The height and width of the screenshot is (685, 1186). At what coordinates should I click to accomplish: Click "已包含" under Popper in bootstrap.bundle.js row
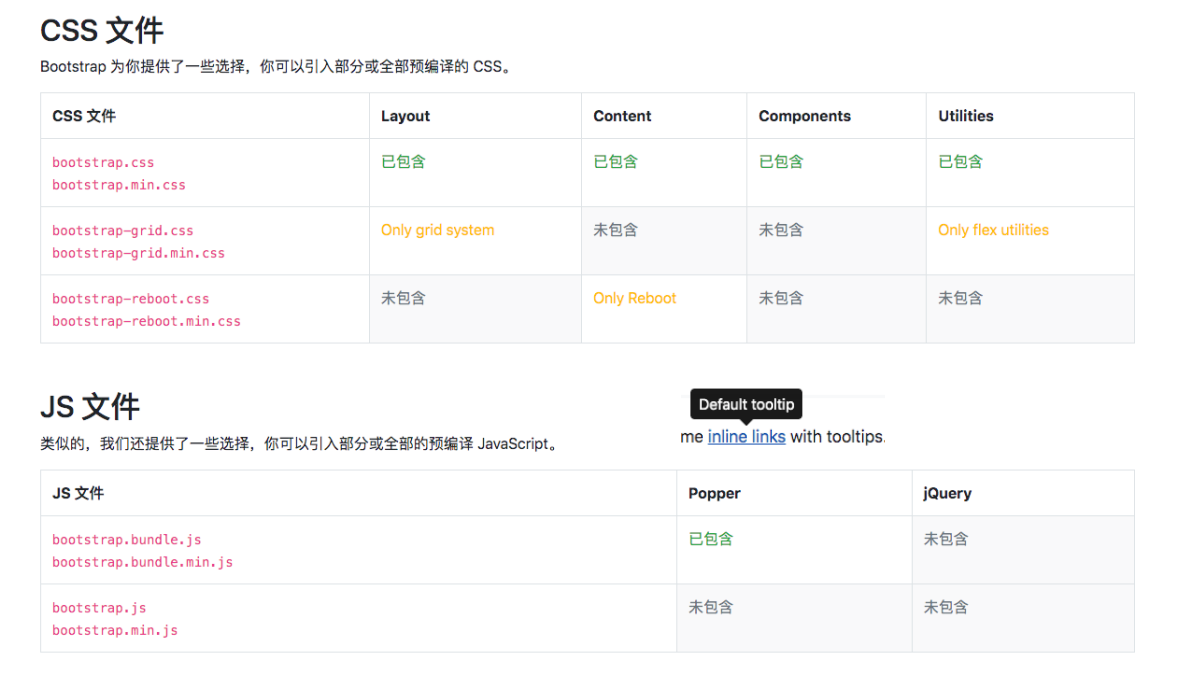(x=711, y=538)
